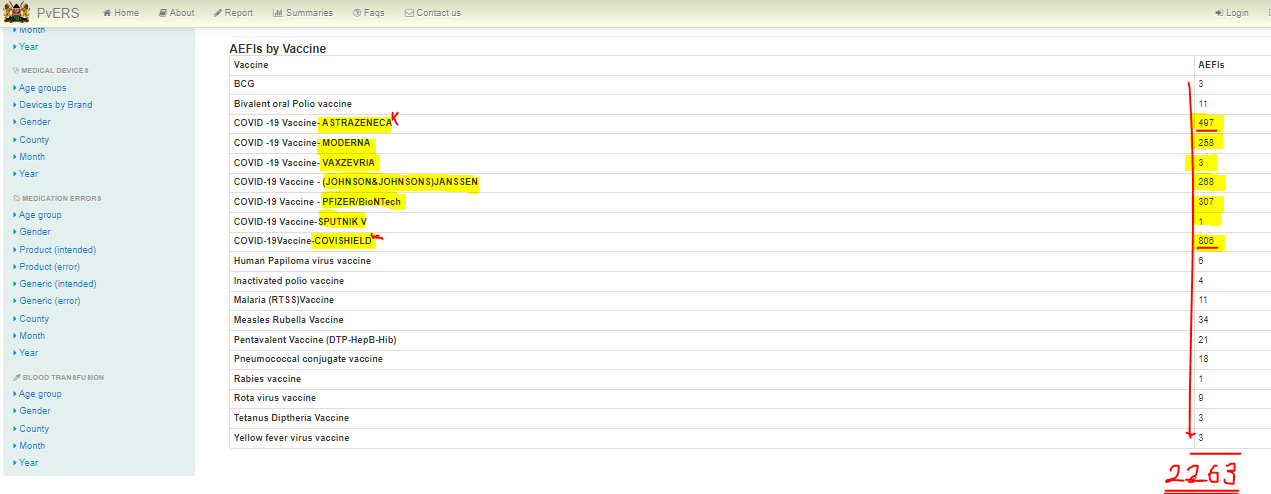Open Age group under Medication Errors
The height and width of the screenshot is (494, 1271).
pyautogui.click(x=40, y=215)
